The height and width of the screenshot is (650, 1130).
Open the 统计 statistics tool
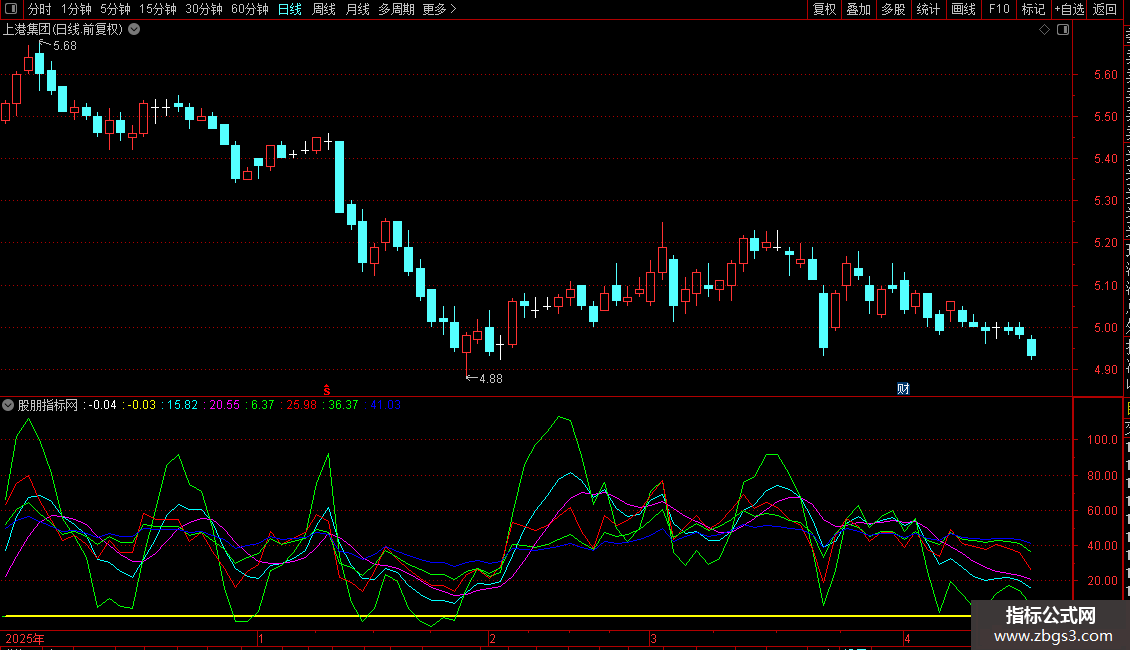click(x=928, y=9)
